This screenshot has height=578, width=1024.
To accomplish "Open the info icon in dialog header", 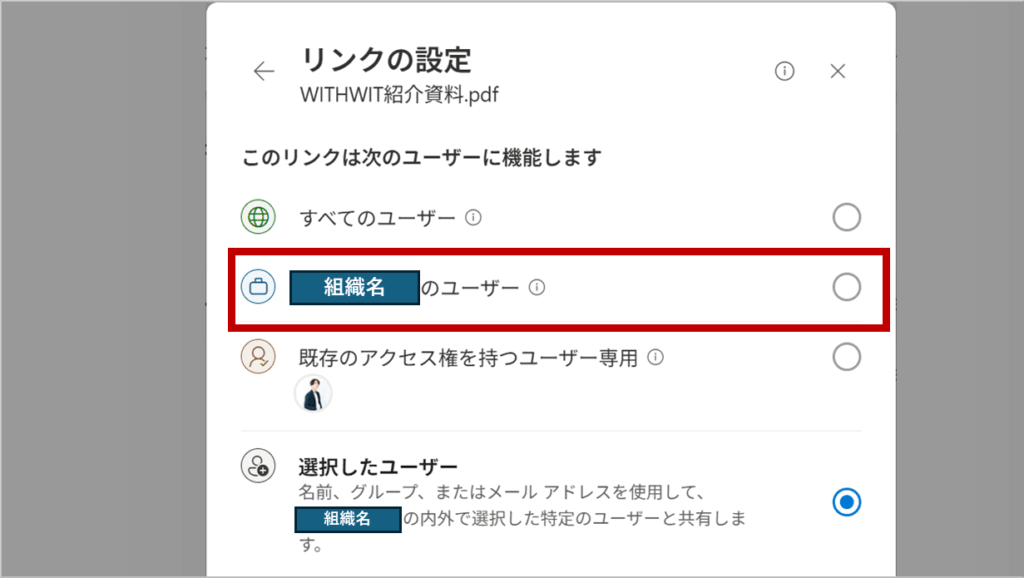I will 784,71.
